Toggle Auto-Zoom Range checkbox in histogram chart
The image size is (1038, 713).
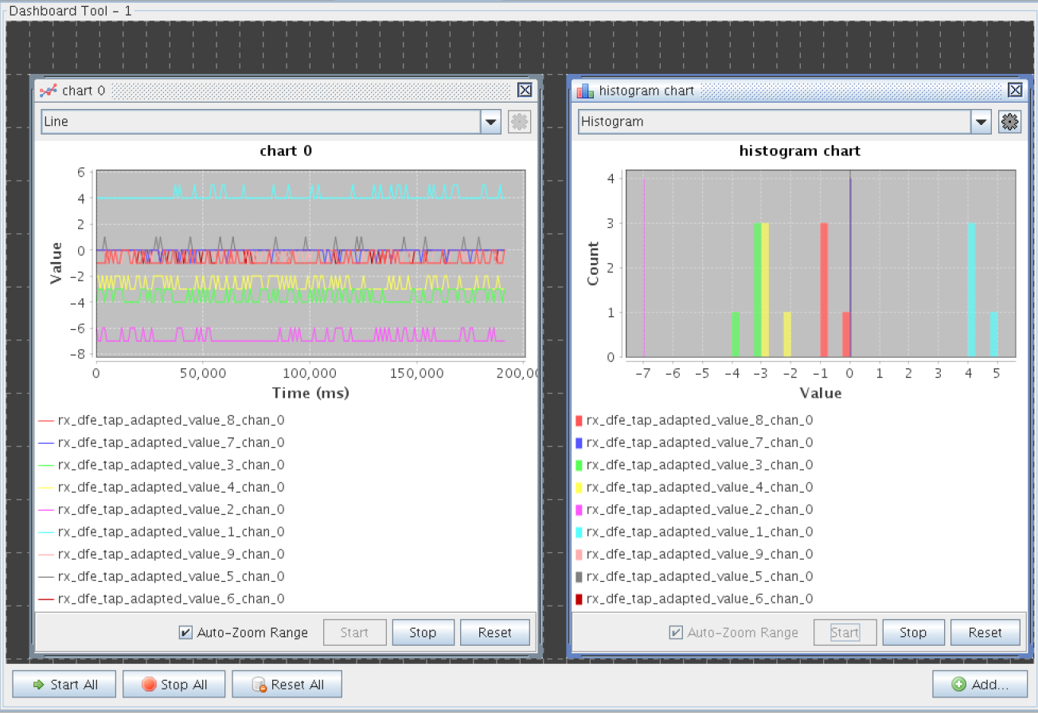[x=676, y=633]
